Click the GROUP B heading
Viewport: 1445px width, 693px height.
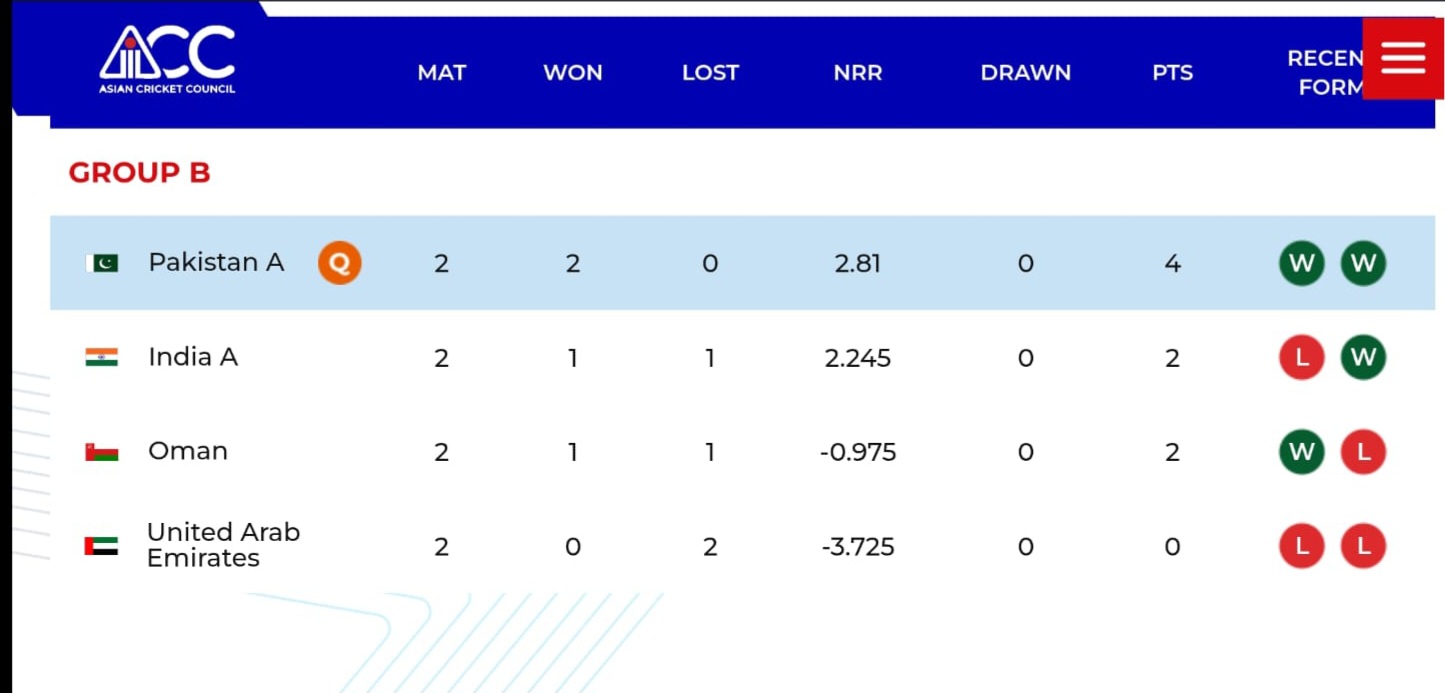click(x=139, y=173)
